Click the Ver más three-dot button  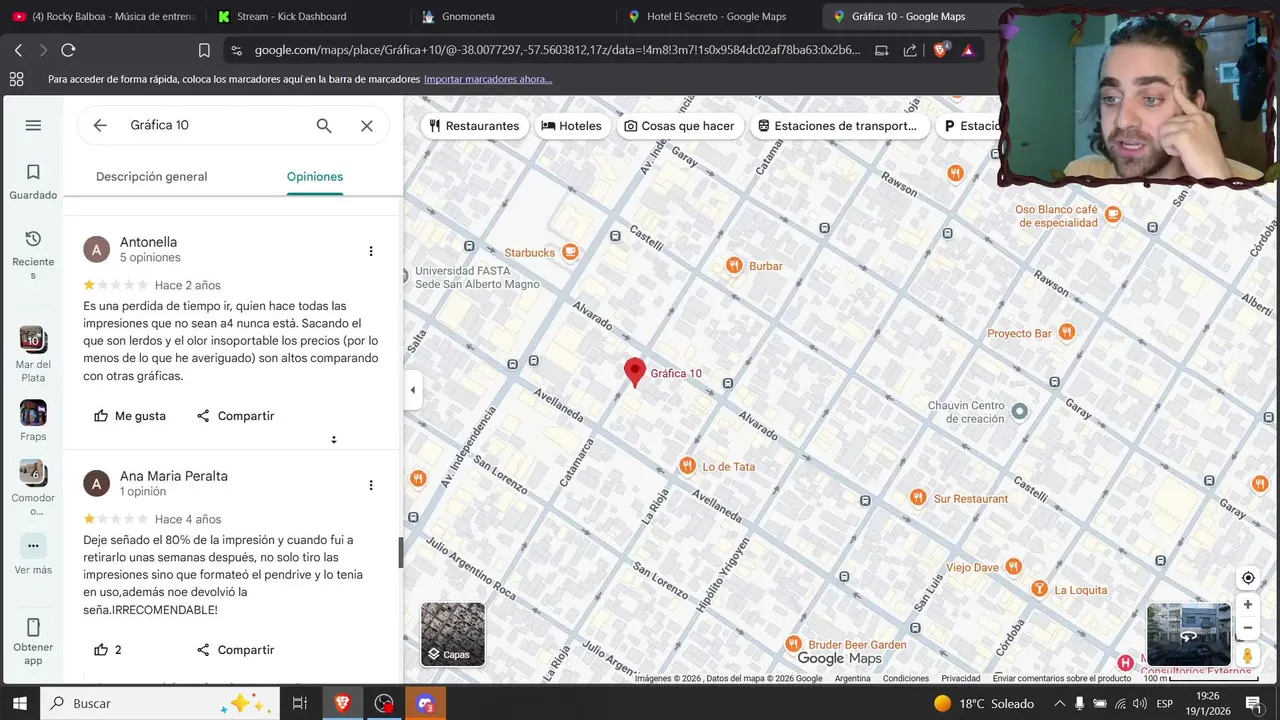33,546
